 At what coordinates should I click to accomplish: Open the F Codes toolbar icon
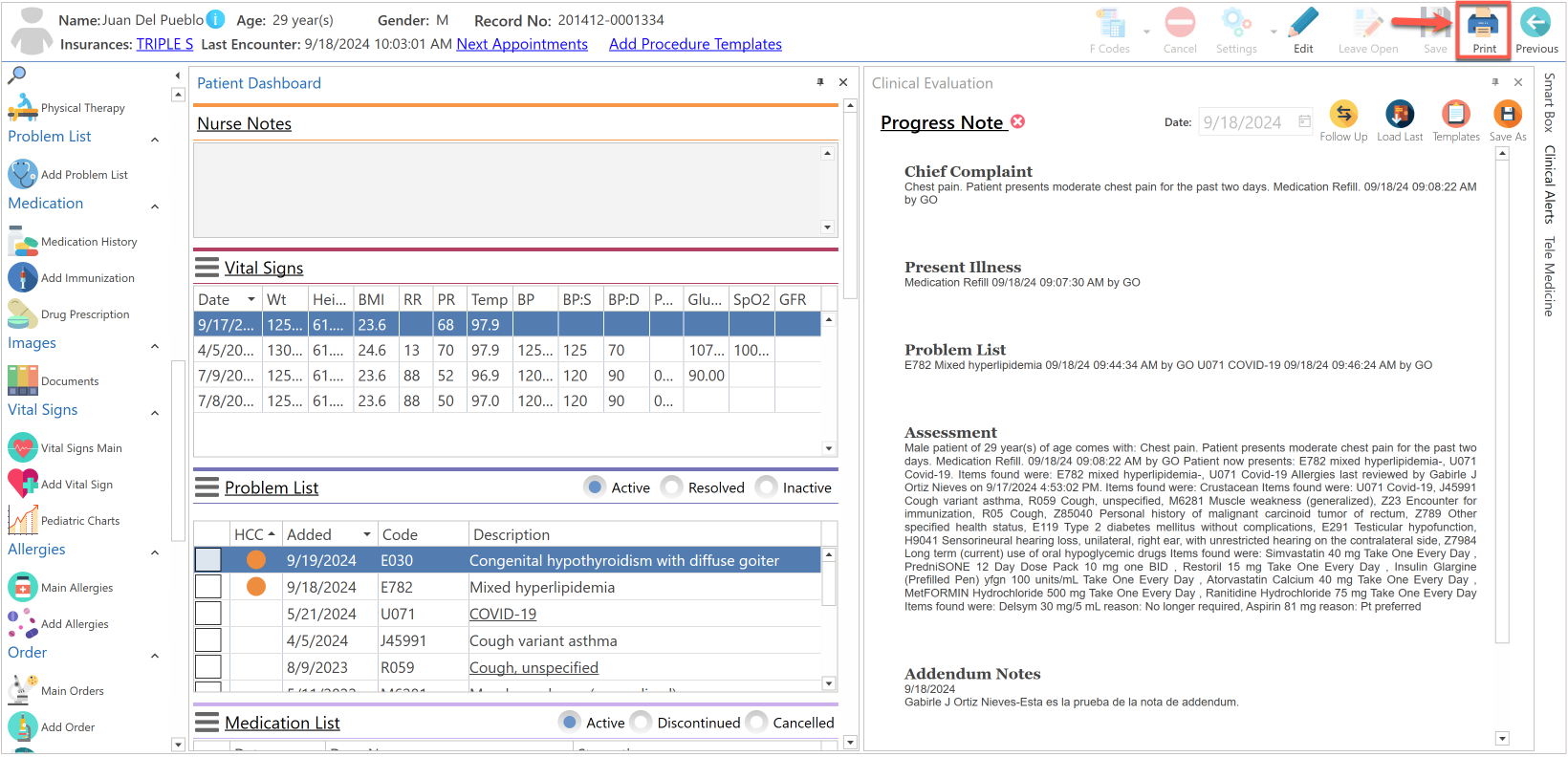tap(1110, 23)
